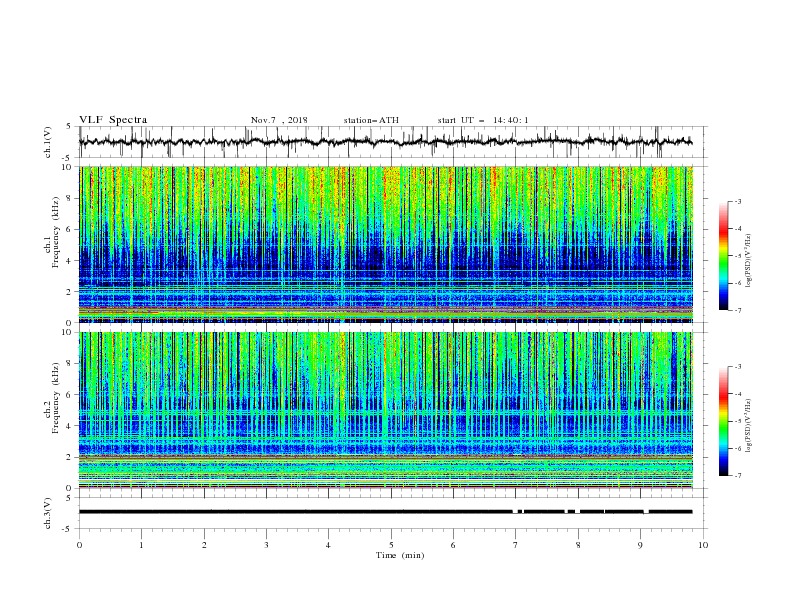This screenshot has height=612, width=792.
Task: Click the ch.1 color bar 'log(PSD)(V²/Hz)' label
Action: (748, 261)
